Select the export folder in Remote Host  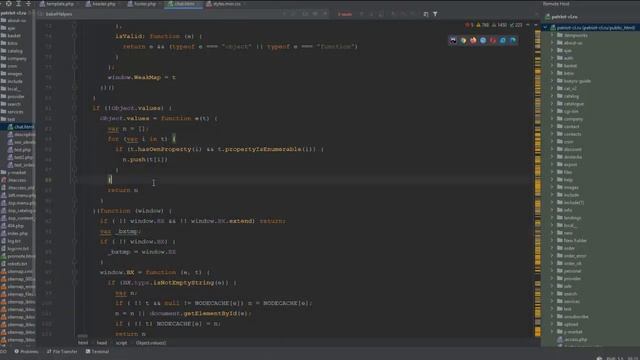(x=571, y=164)
